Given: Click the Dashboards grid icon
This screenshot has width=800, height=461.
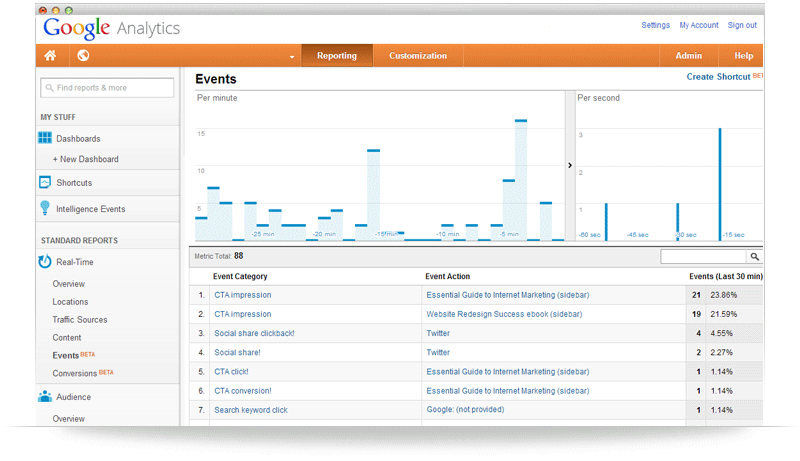Looking at the screenshot, I should point(45,138).
